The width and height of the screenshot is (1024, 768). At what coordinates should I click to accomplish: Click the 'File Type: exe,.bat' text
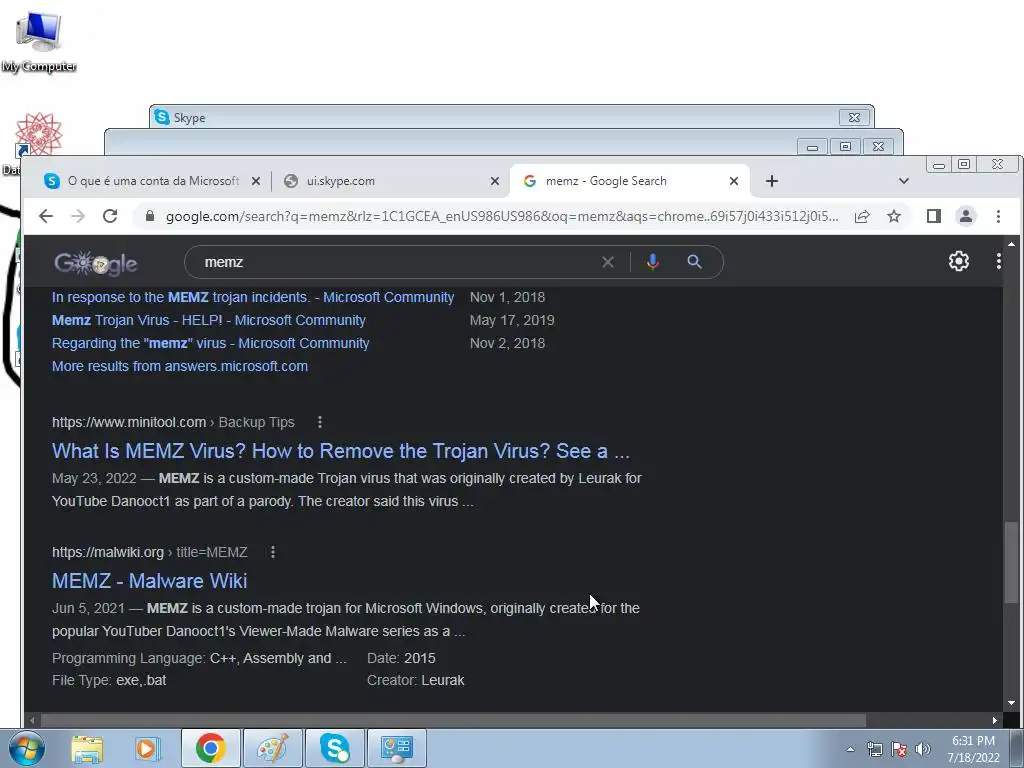coord(109,680)
